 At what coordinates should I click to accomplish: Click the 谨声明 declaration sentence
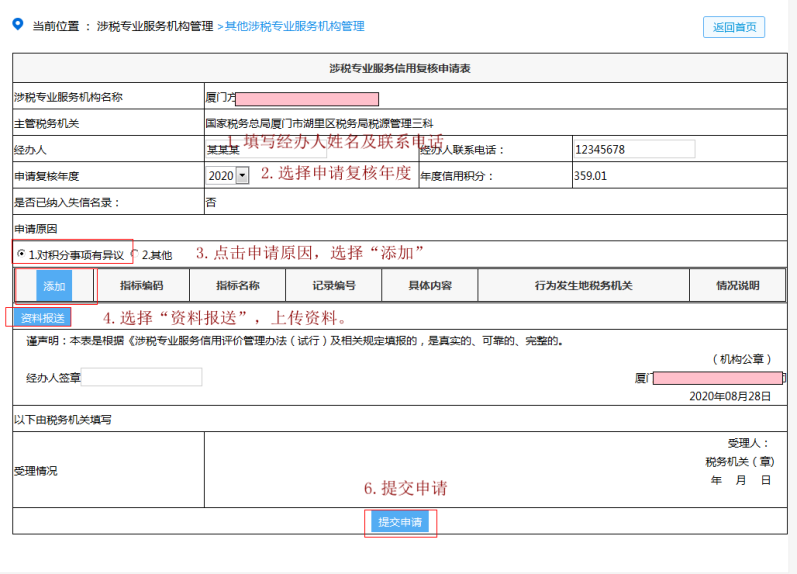coord(295,341)
